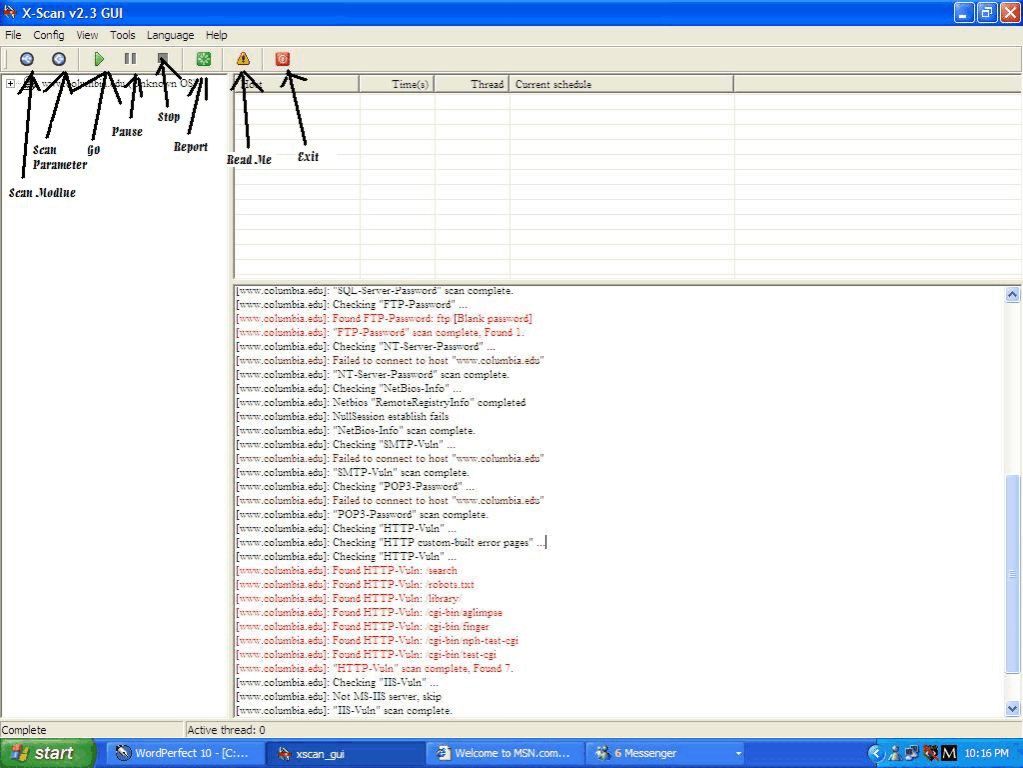Open the Scan Module toolbar icon
This screenshot has width=1023, height=768.
[27, 59]
